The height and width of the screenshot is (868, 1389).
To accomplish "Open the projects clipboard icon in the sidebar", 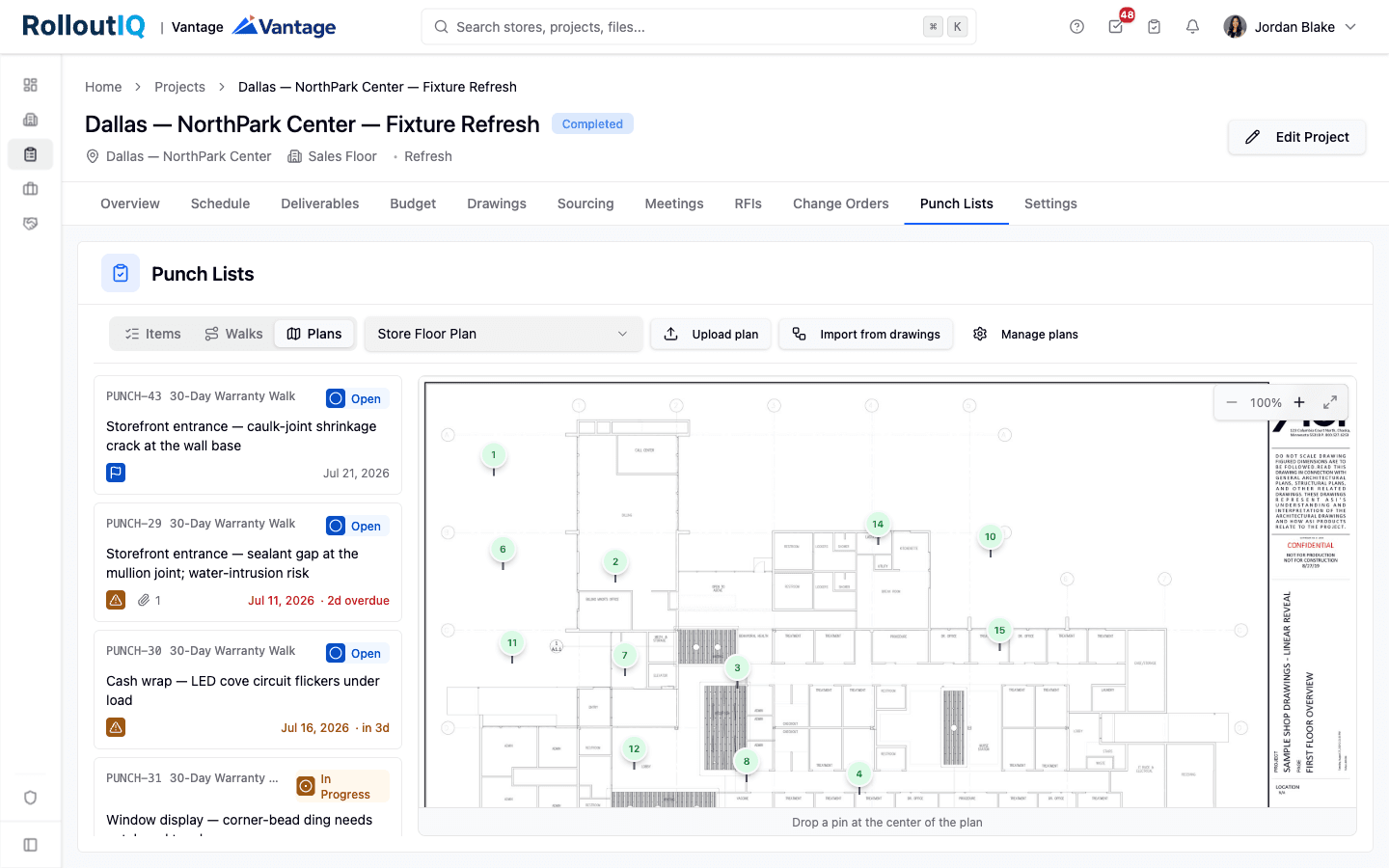I will coord(31,154).
